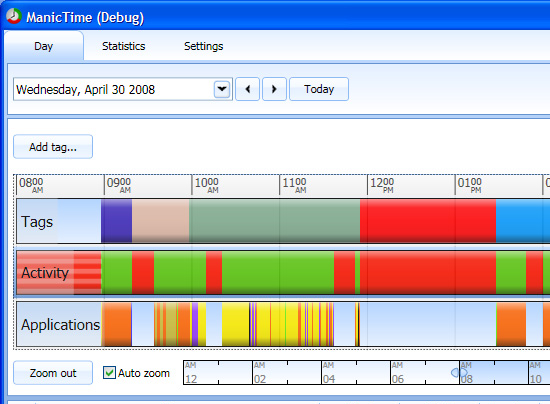Image resolution: width=550 pixels, height=404 pixels.
Task: Click the Add tag... button
Action: (x=53, y=147)
